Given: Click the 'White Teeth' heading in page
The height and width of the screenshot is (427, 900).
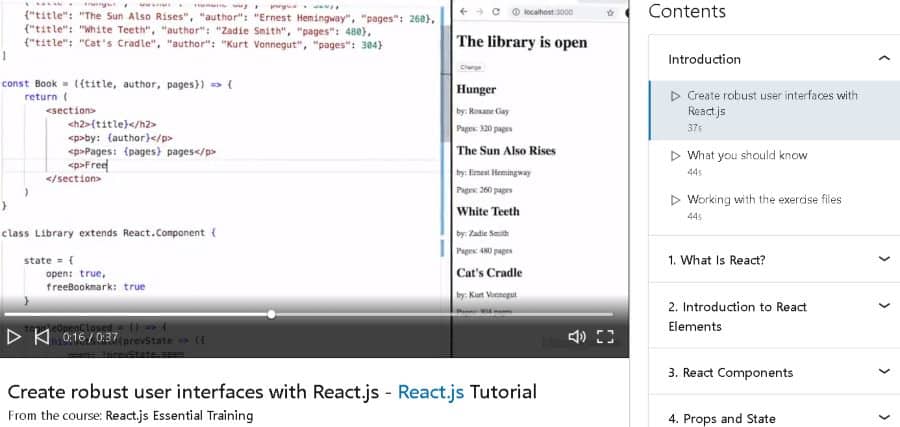Looking at the screenshot, I should (x=488, y=212).
